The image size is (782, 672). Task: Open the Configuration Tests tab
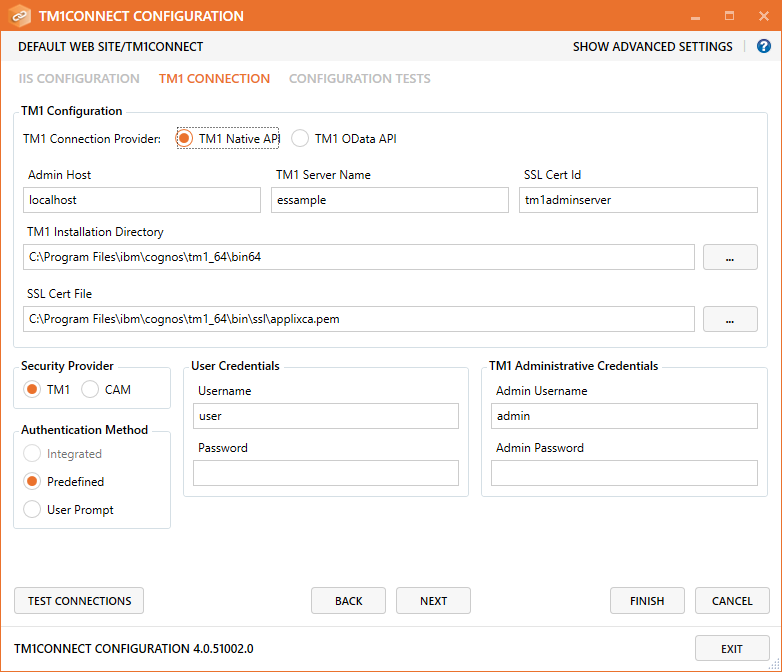click(360, 79)
